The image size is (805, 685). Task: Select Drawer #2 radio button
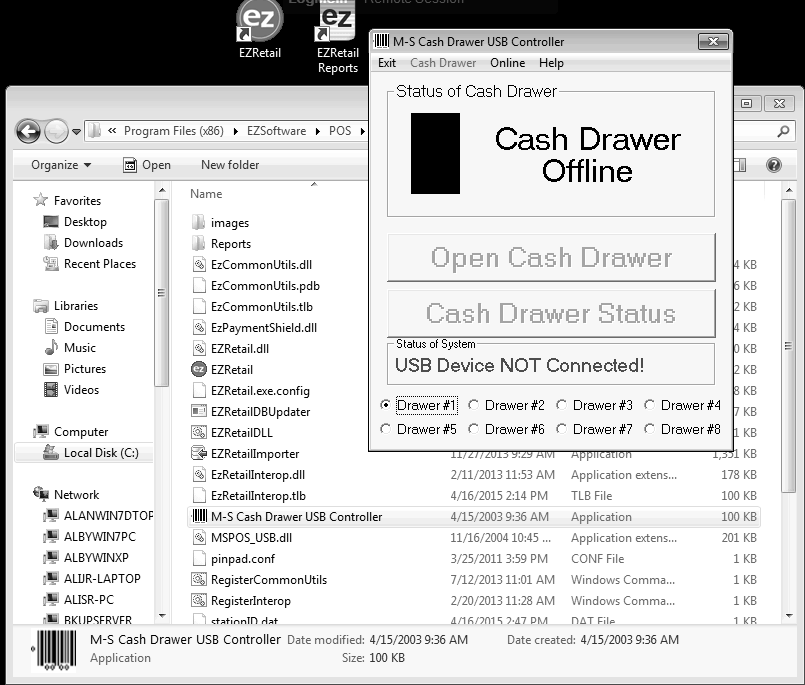coord(473,405)
